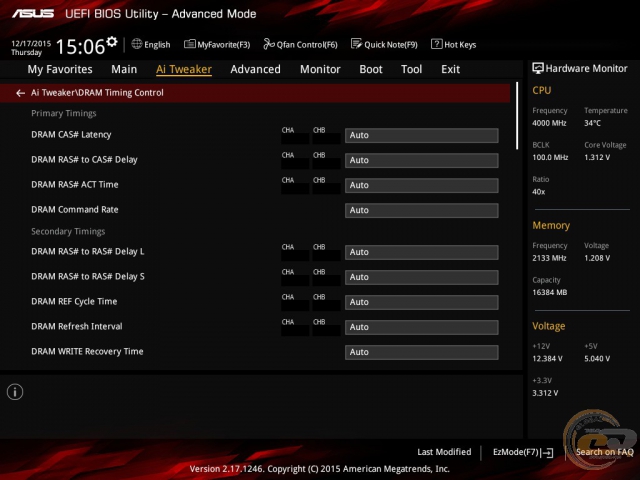The height and width of the screenshot is (480, 640).
Task: Click the CPU frequency 4000 MHz value
Action: pos(549,123)
